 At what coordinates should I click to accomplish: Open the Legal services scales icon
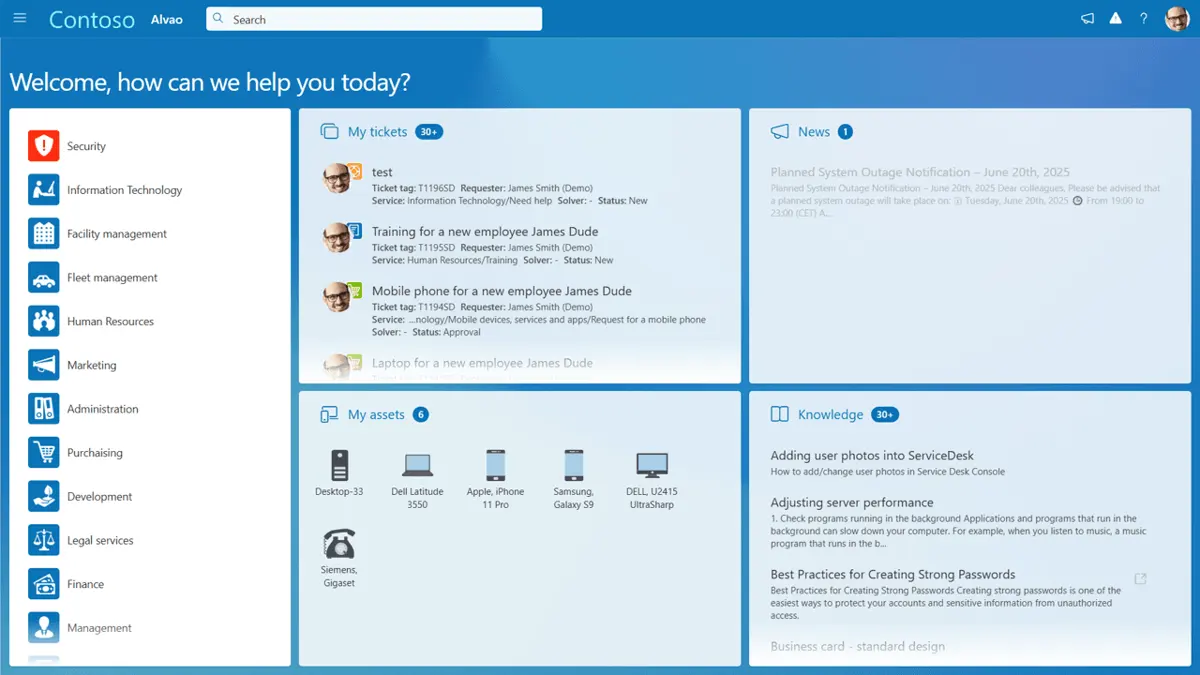pos(44,540)
